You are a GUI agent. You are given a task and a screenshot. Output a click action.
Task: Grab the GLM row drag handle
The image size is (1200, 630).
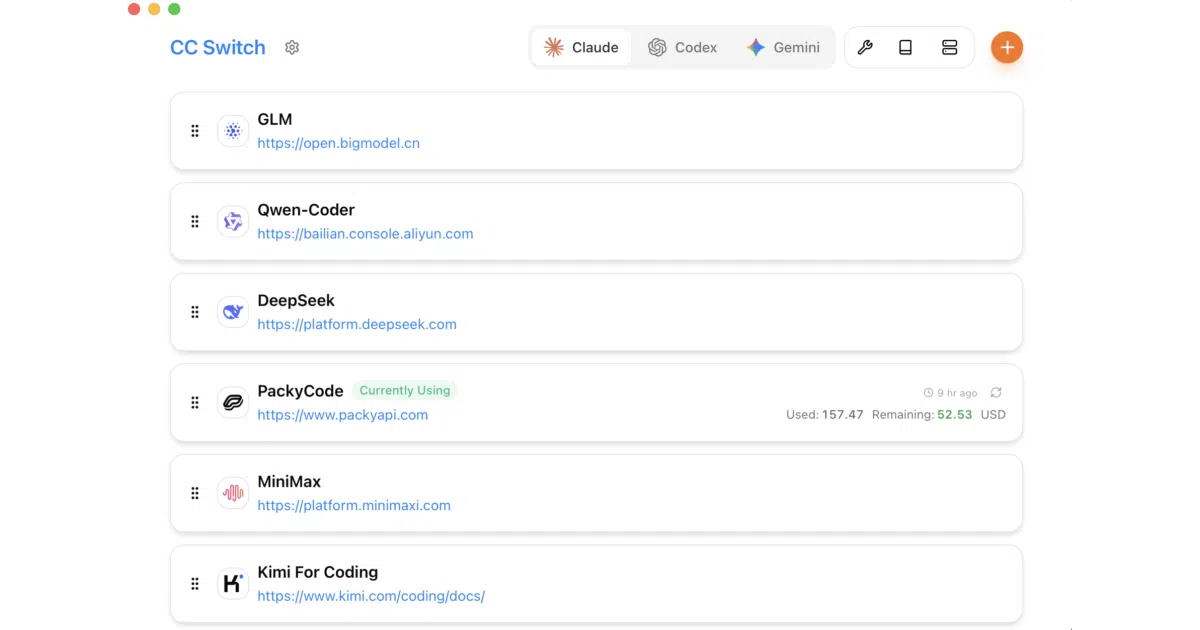pyautogui.click(x=195, y=131)
